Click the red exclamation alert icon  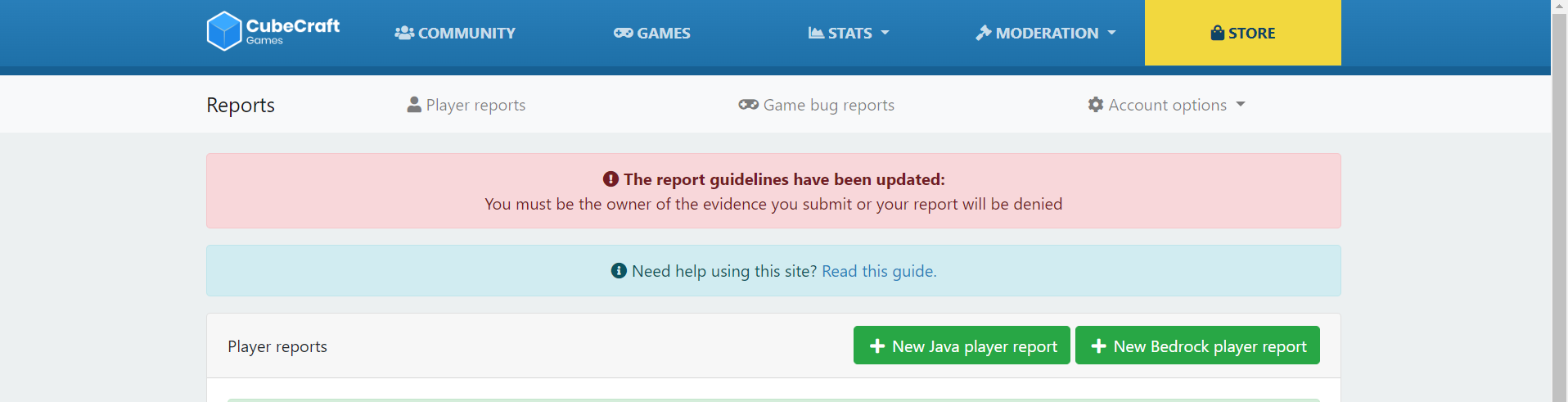[611, 179]
